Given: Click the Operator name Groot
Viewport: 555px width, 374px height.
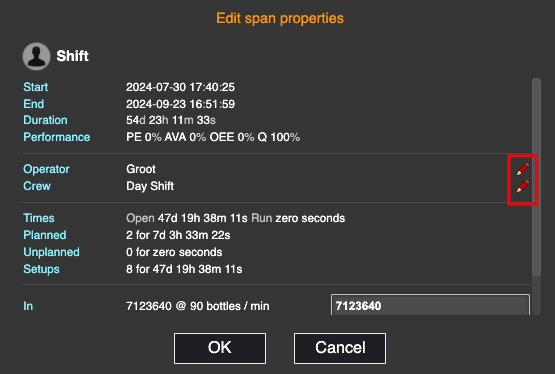Looking at the screenshot, I should pyautogui.click(x=141, y=169).
